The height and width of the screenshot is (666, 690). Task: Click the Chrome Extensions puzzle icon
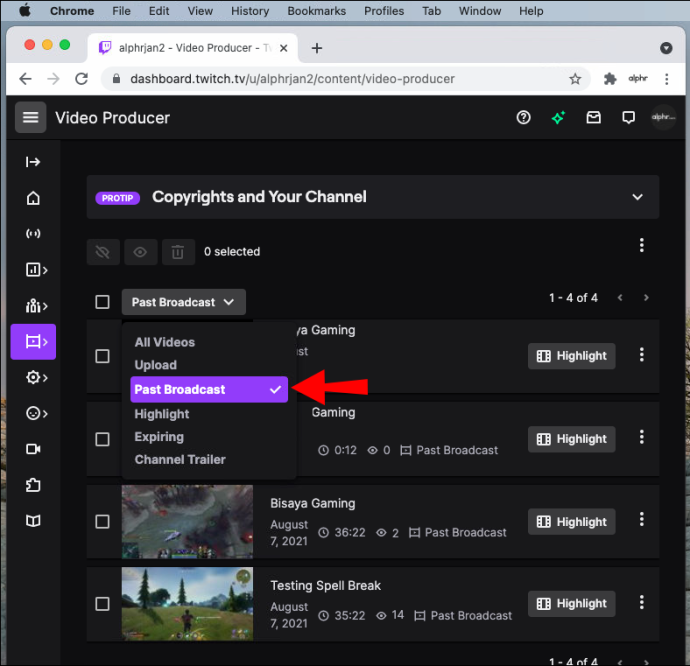609,79
